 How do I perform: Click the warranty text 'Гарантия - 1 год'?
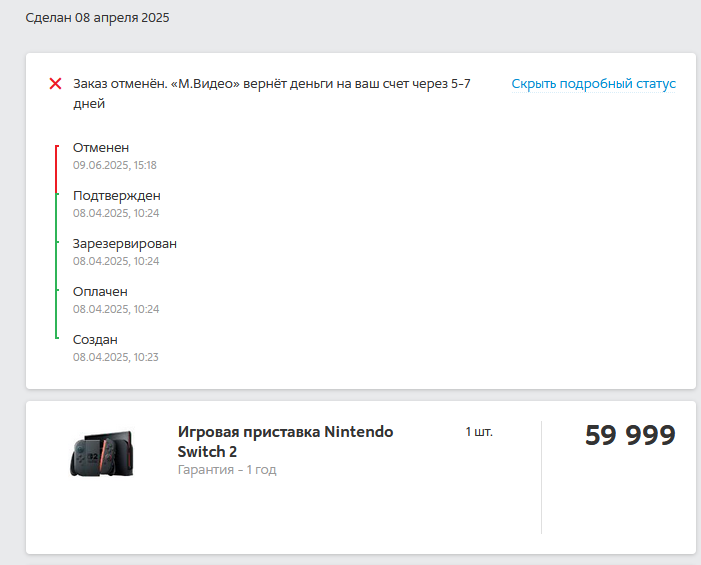click(227, 470)
